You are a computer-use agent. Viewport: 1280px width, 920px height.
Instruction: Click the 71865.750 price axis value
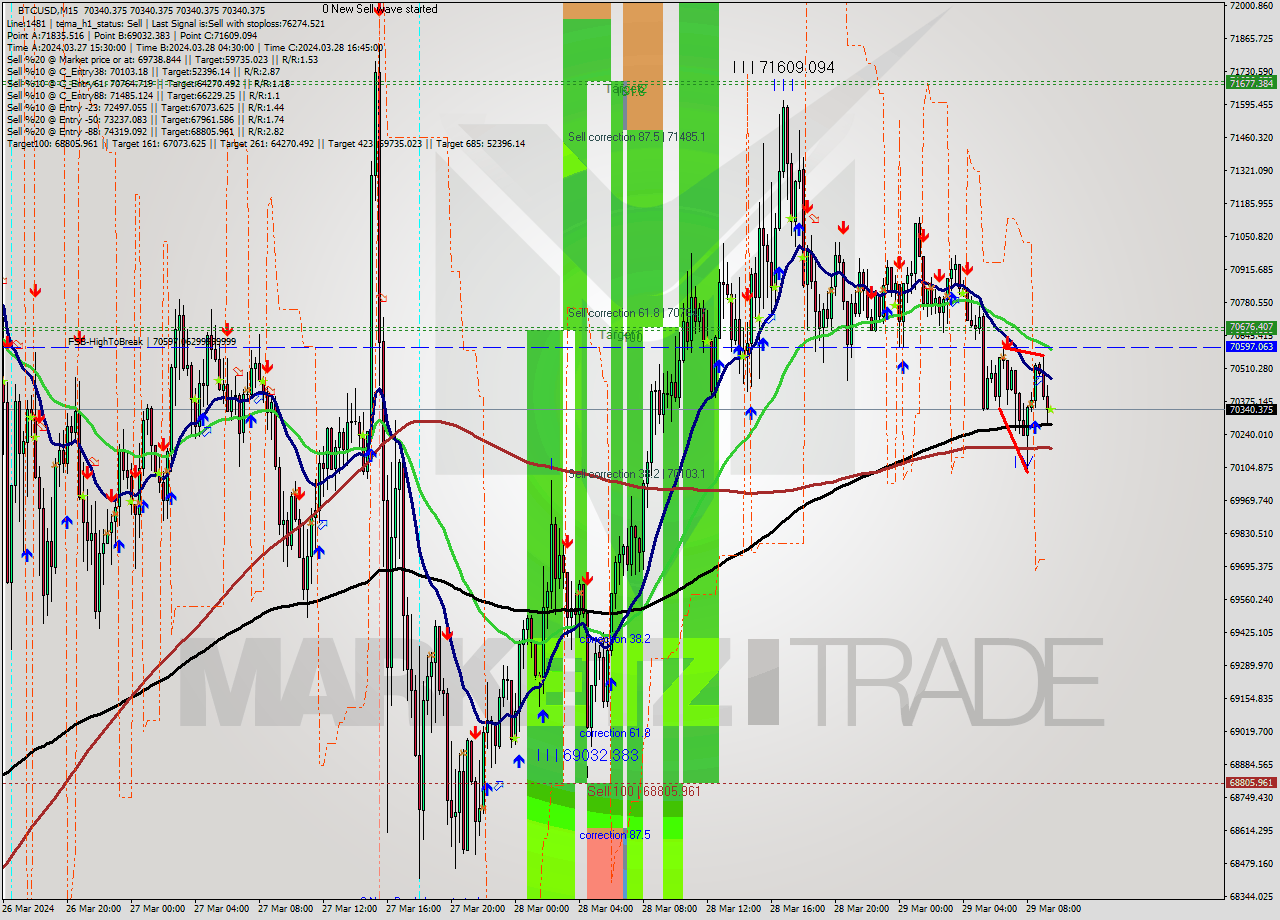[x=1250, y=38]
